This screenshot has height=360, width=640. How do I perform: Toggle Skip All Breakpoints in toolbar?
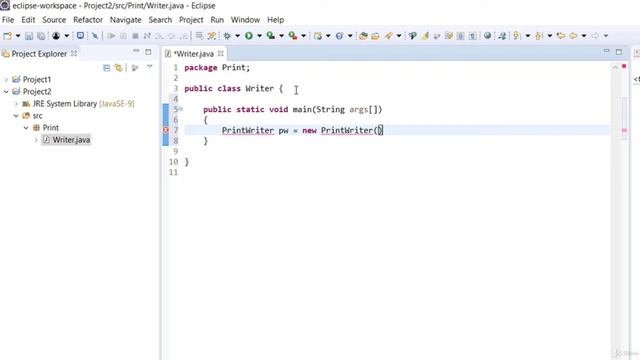click(x=95, y=36)
